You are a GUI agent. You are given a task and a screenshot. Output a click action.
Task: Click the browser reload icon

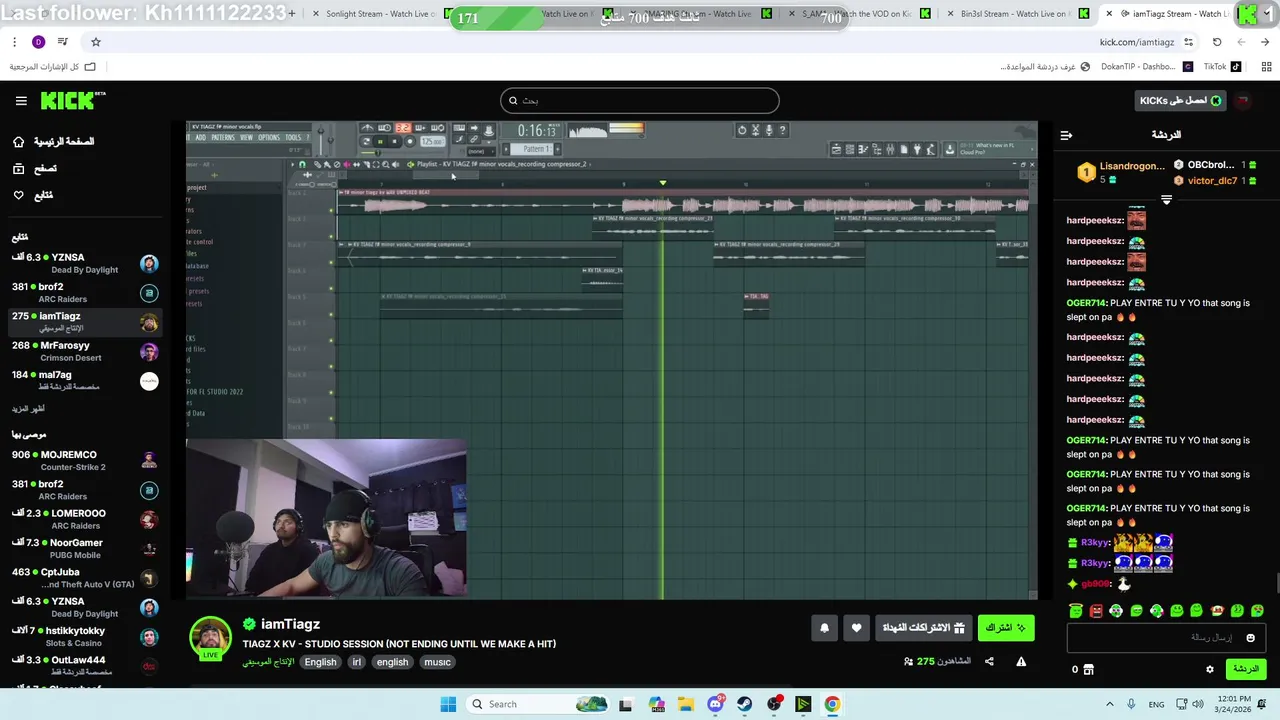(1217, 42)
